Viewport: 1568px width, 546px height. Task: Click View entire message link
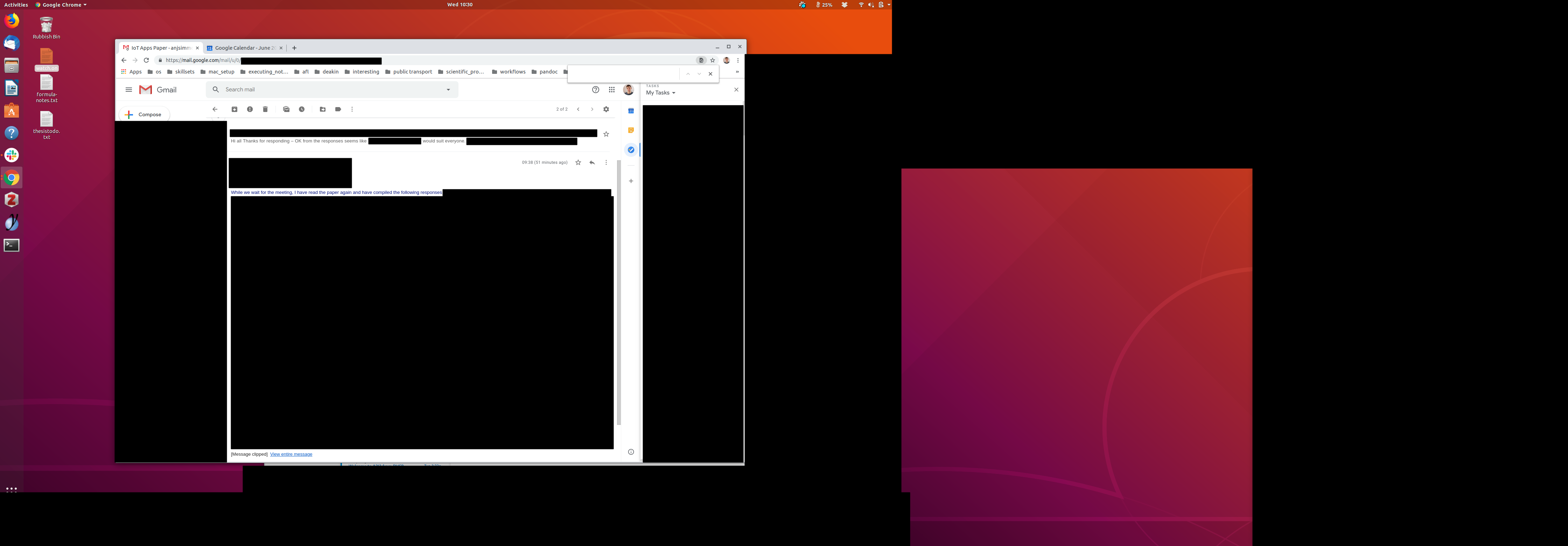tap(291, 454)
